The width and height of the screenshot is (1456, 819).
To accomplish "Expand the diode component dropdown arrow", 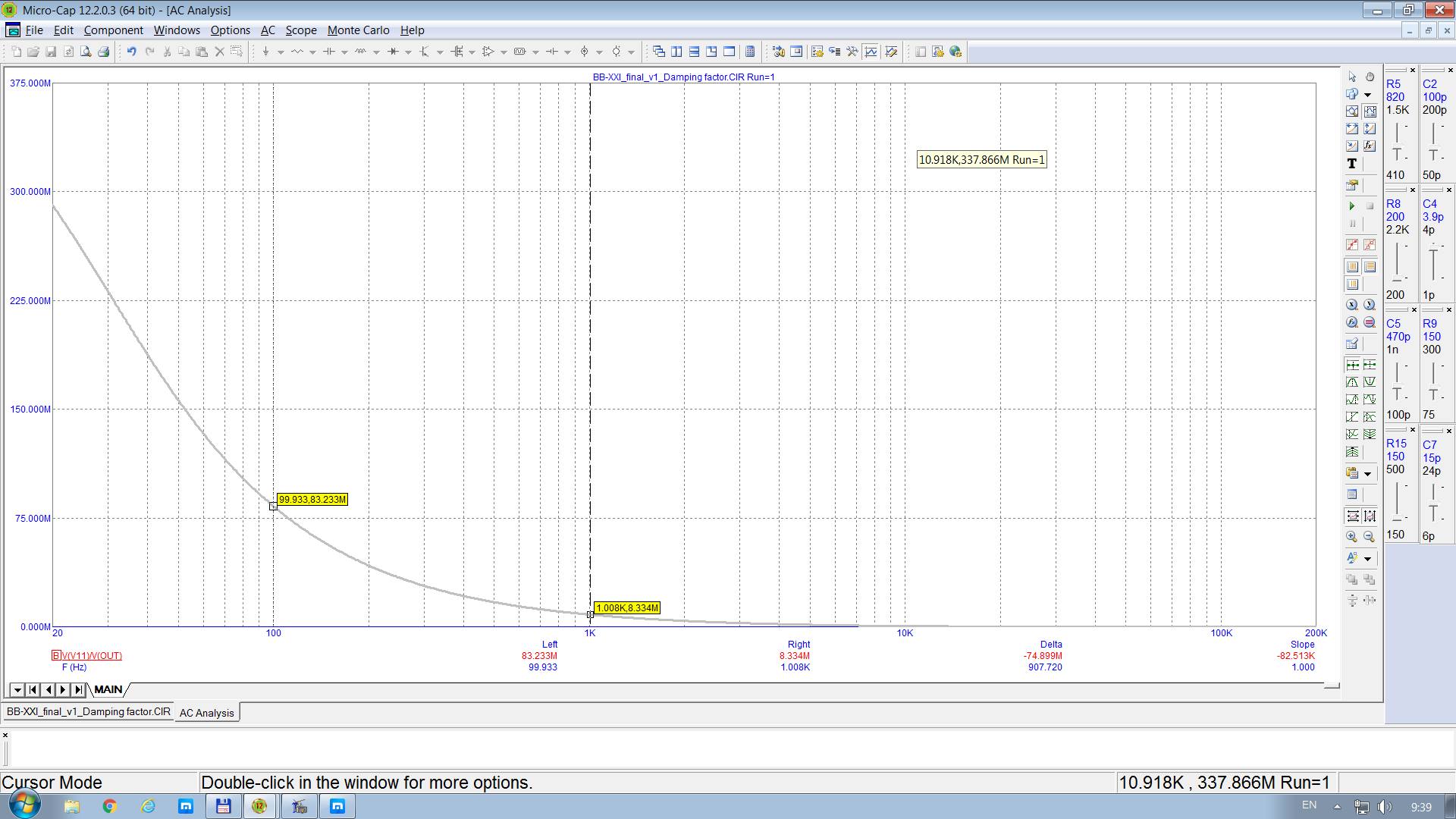I will click(x=408, y=52).
